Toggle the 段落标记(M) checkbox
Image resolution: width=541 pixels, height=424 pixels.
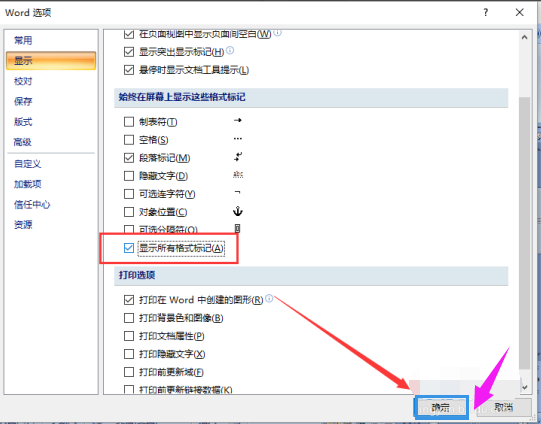click(129, 158)
